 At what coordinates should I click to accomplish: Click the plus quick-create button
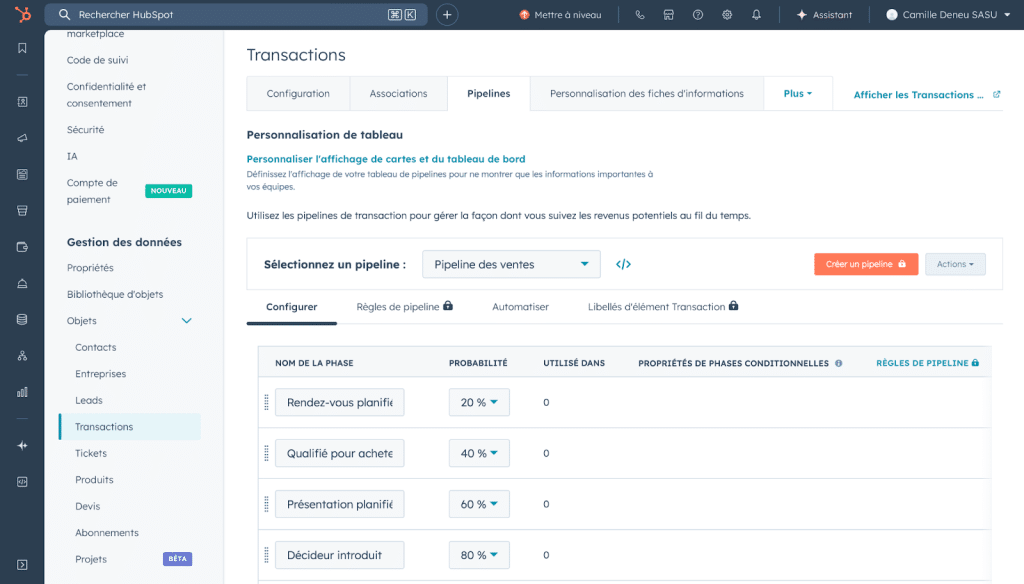point(447,15)
